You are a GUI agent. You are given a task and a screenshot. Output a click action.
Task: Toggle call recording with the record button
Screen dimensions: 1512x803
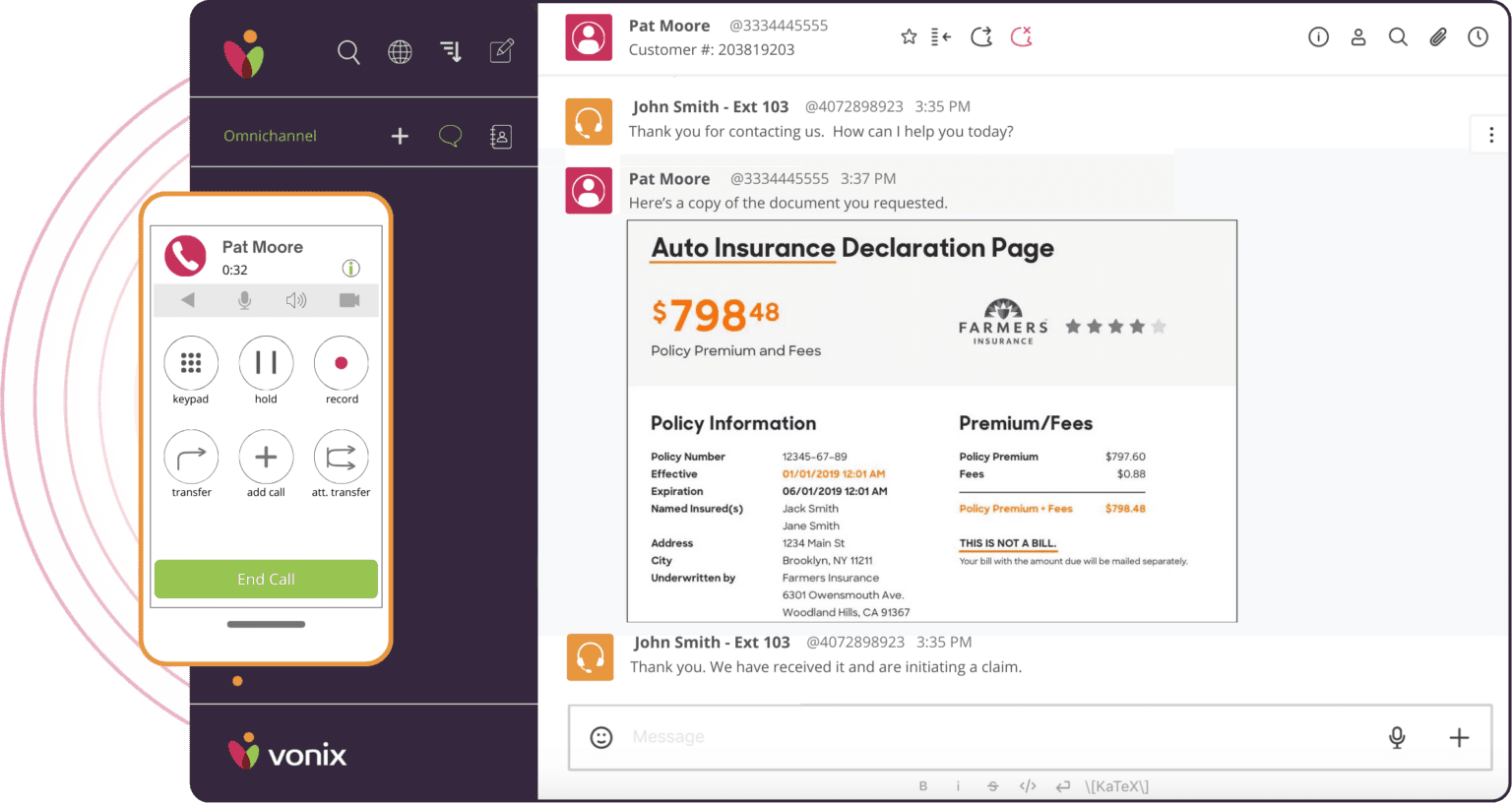point(342,363)
